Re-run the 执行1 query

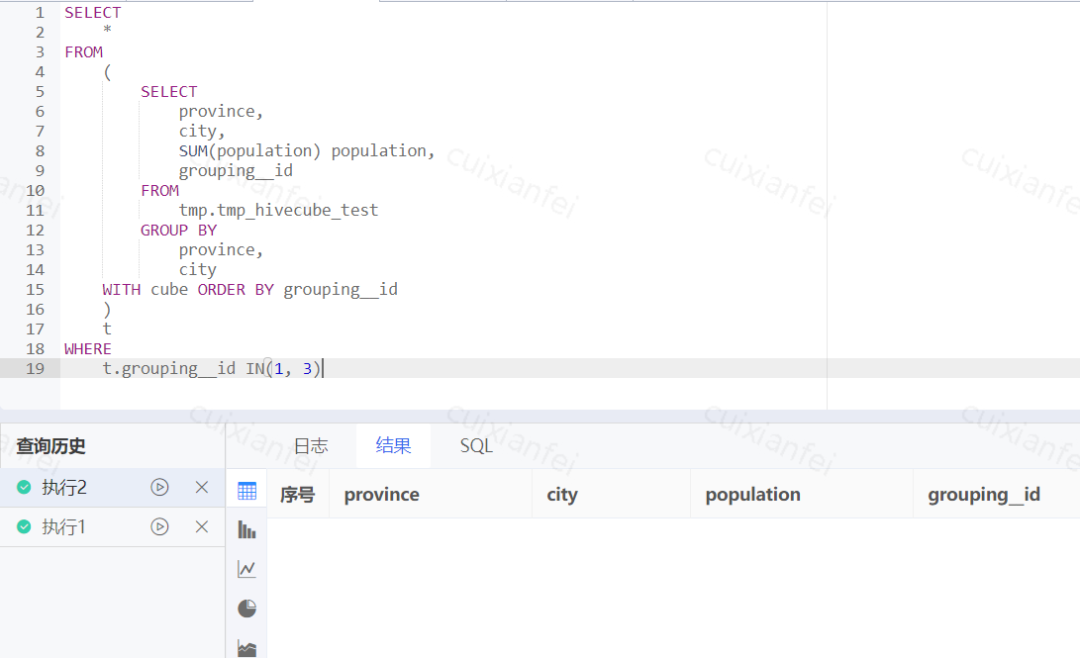pyautogui.click(x=159, y=527)
